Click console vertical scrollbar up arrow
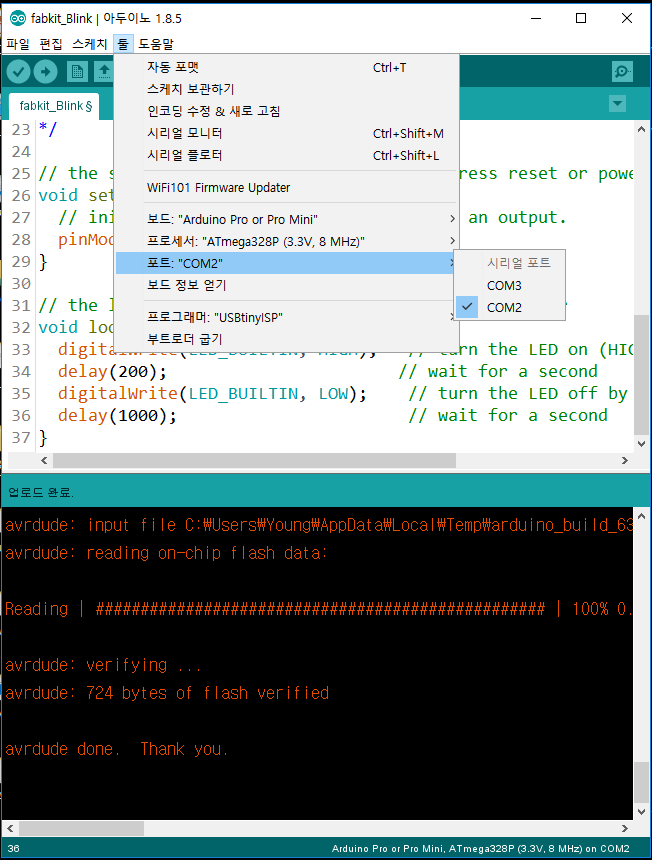Screen dimensions: 652x860 coord(642,516)
